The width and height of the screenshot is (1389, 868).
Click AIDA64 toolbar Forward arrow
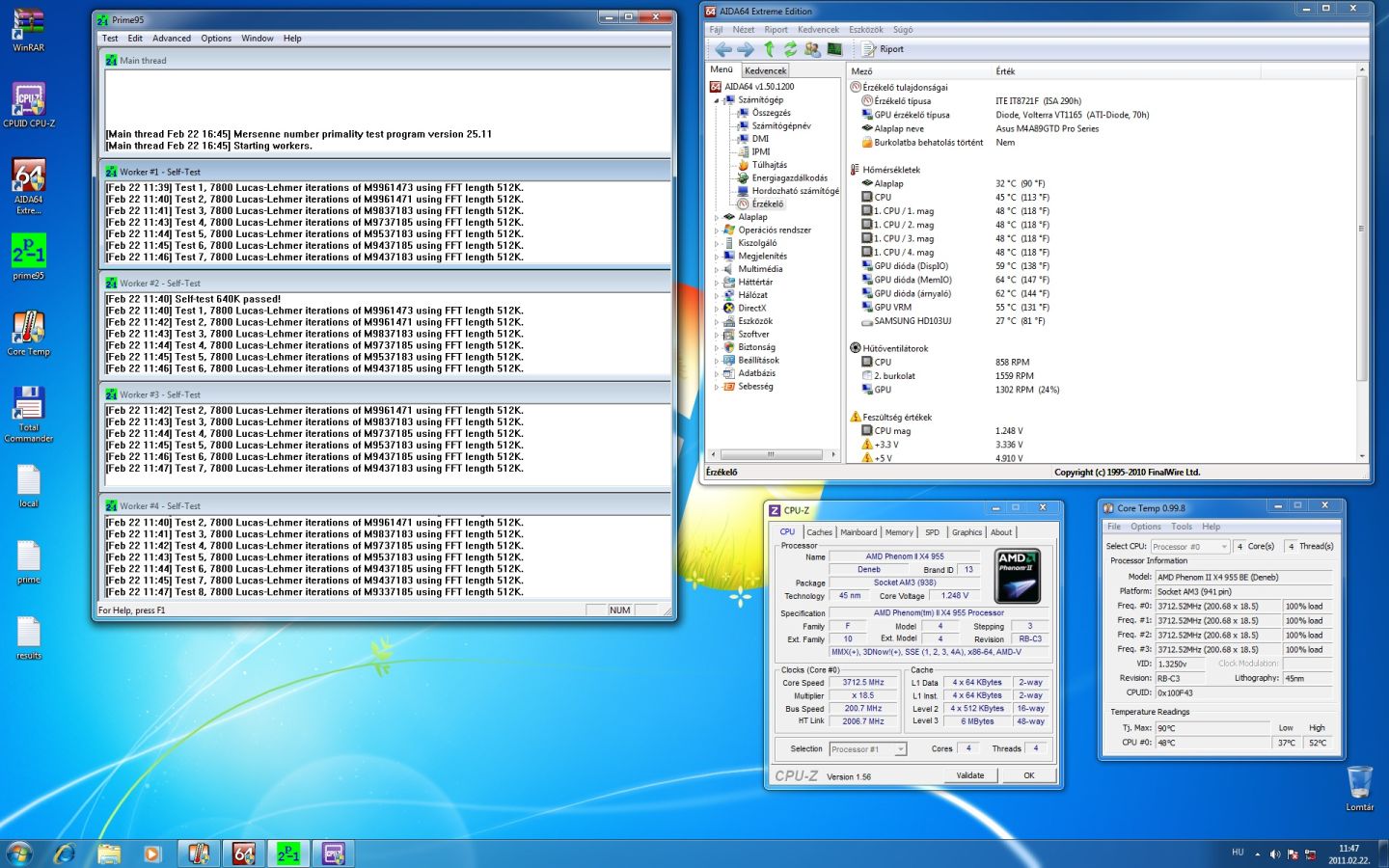[x=746, y=49]
